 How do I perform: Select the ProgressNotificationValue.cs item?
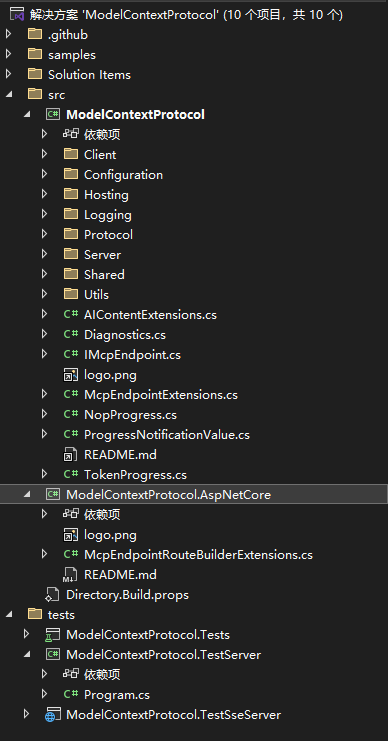click(166, 434)
